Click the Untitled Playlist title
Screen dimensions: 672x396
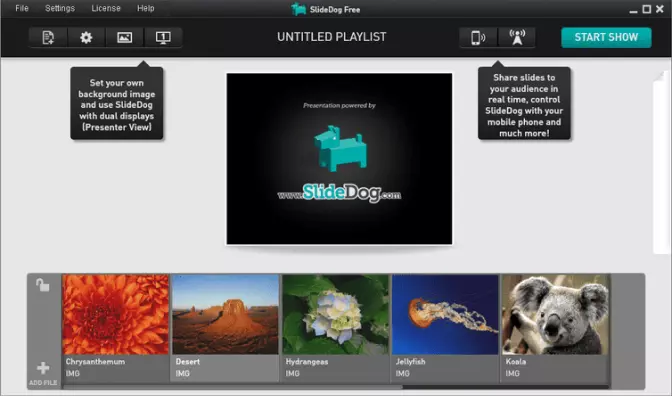[x=331, y=37]
